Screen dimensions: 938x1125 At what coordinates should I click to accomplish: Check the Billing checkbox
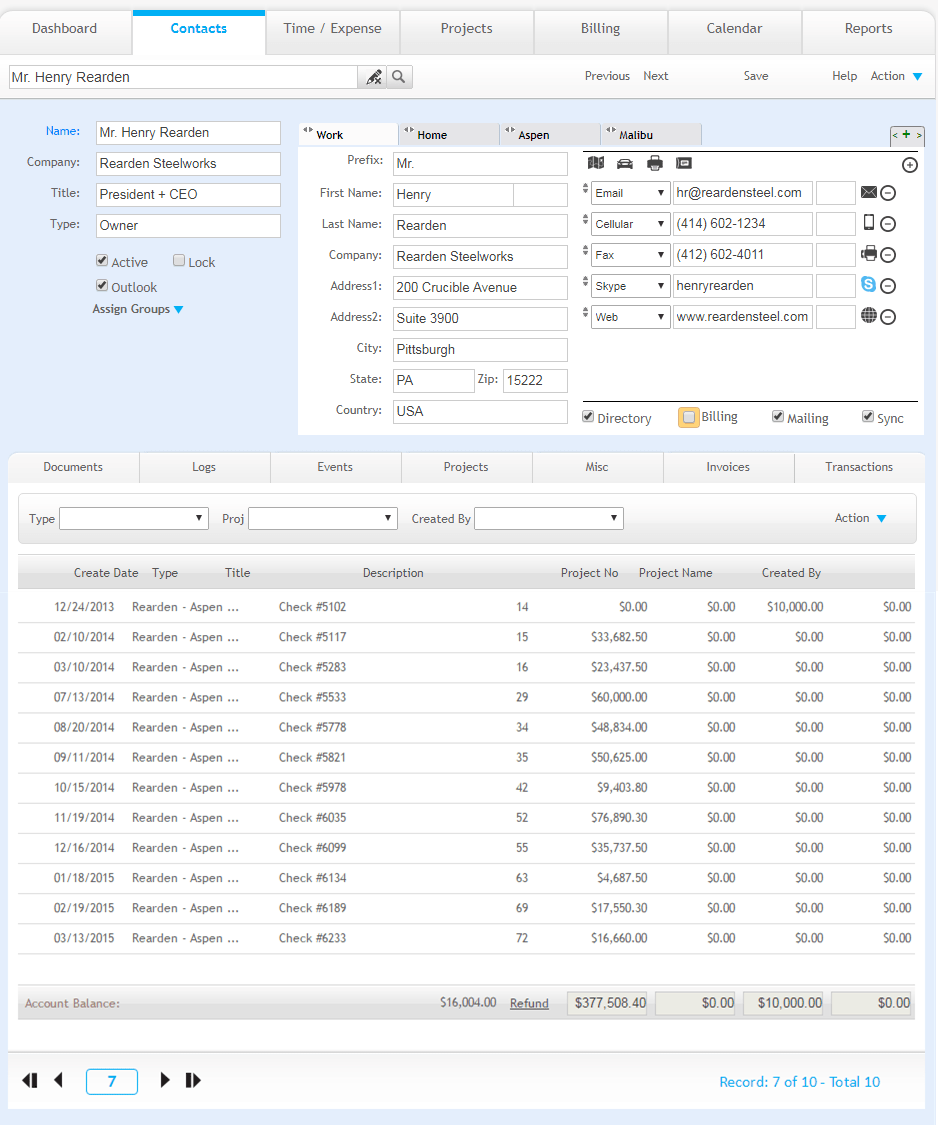(688, 417)
